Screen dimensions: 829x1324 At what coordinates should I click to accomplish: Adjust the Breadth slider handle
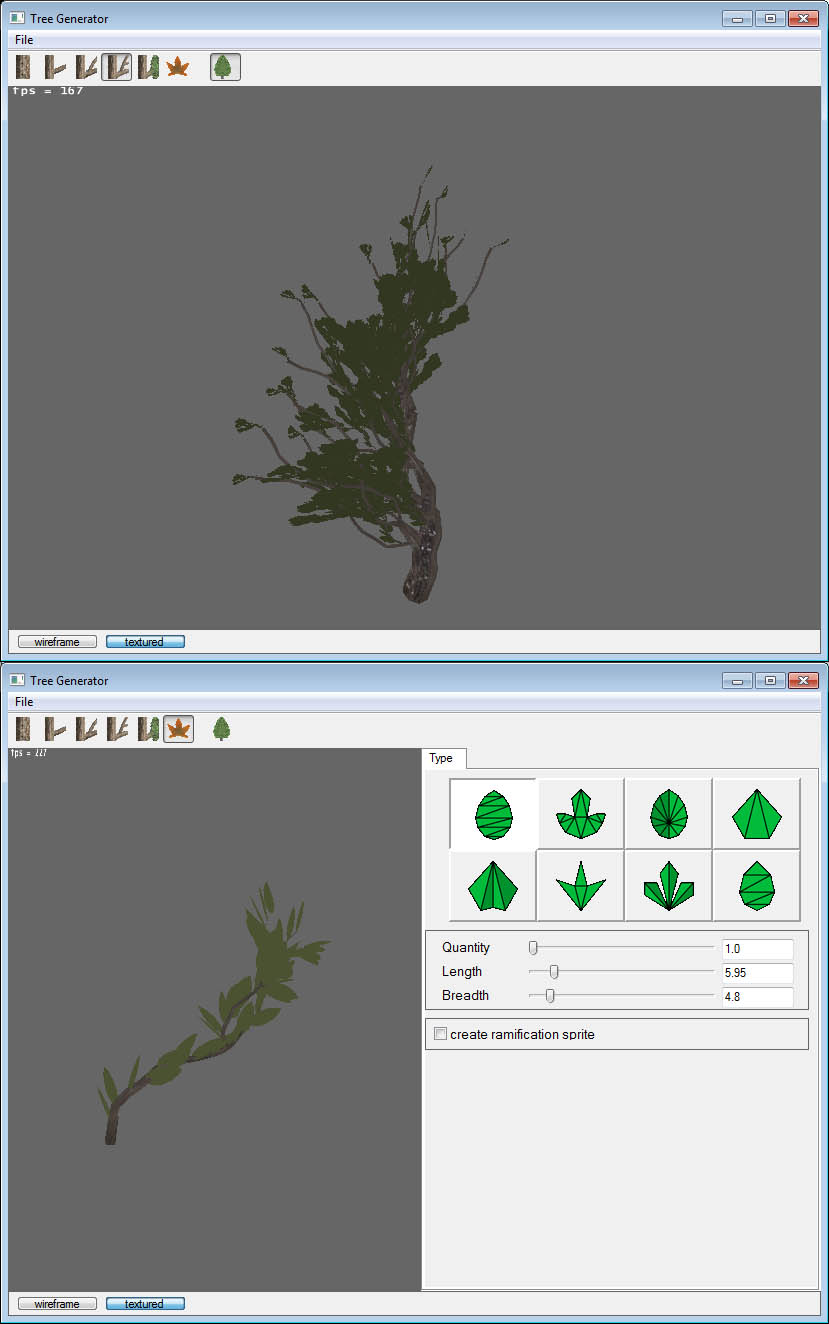549,996
